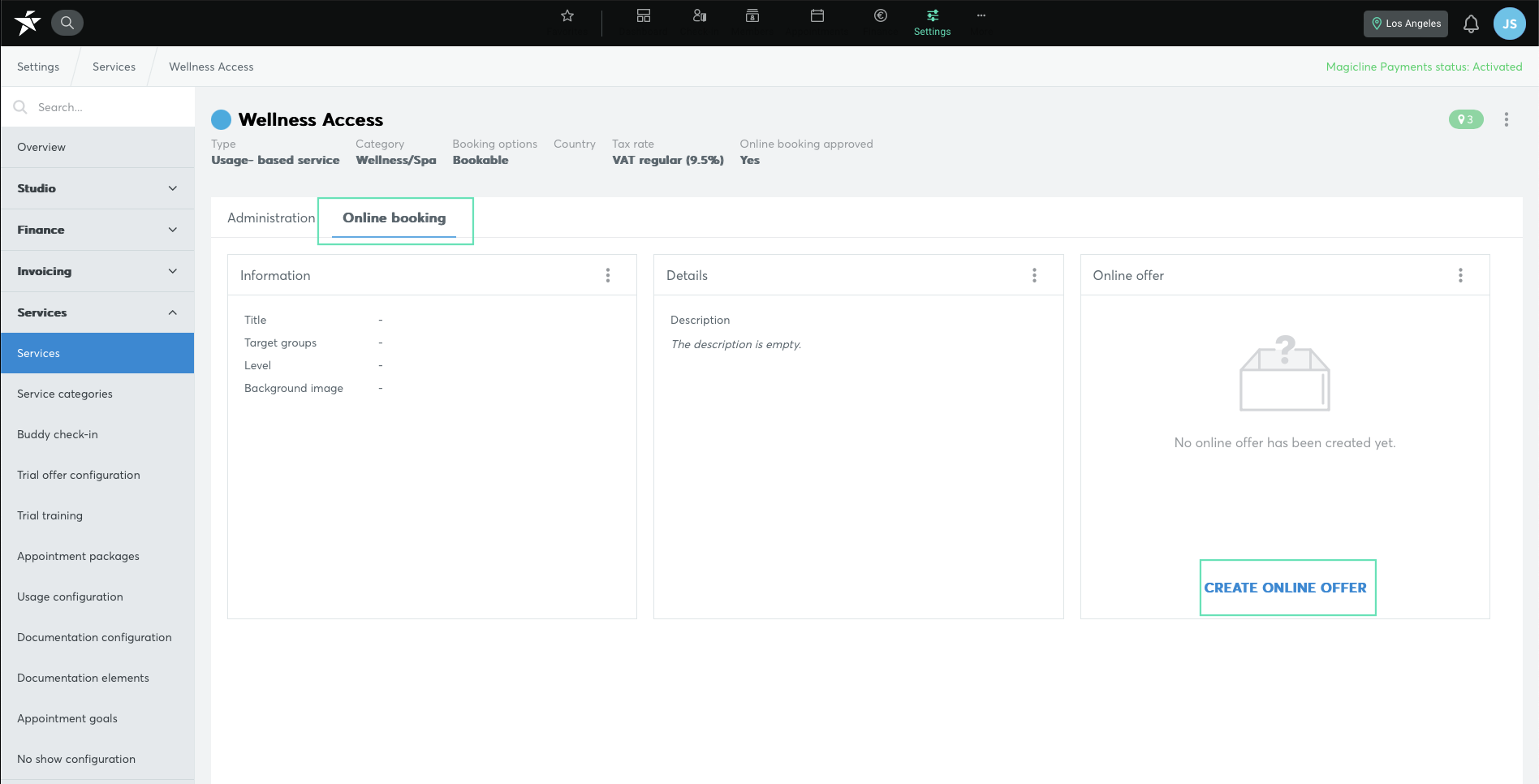This screenshot has height=784, width=1539.
Task: Click 'The description is empty.' text
Action: (735, 344)
